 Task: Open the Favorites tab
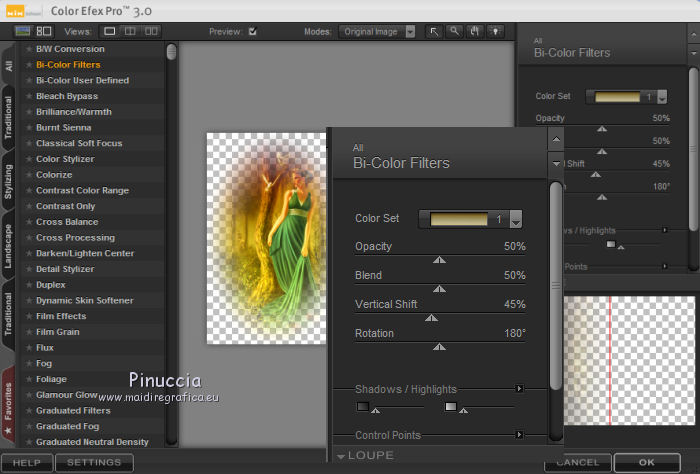click(x=8, y=407)
